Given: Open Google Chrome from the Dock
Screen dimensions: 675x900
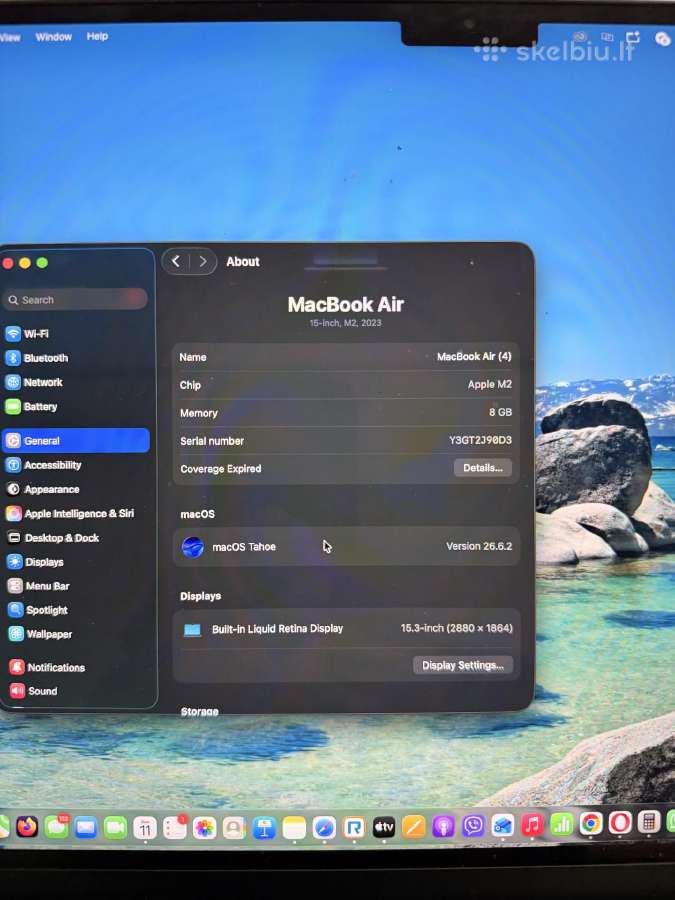Looking at the screenshot, I should pyautogui.click(x=591, y=824).
